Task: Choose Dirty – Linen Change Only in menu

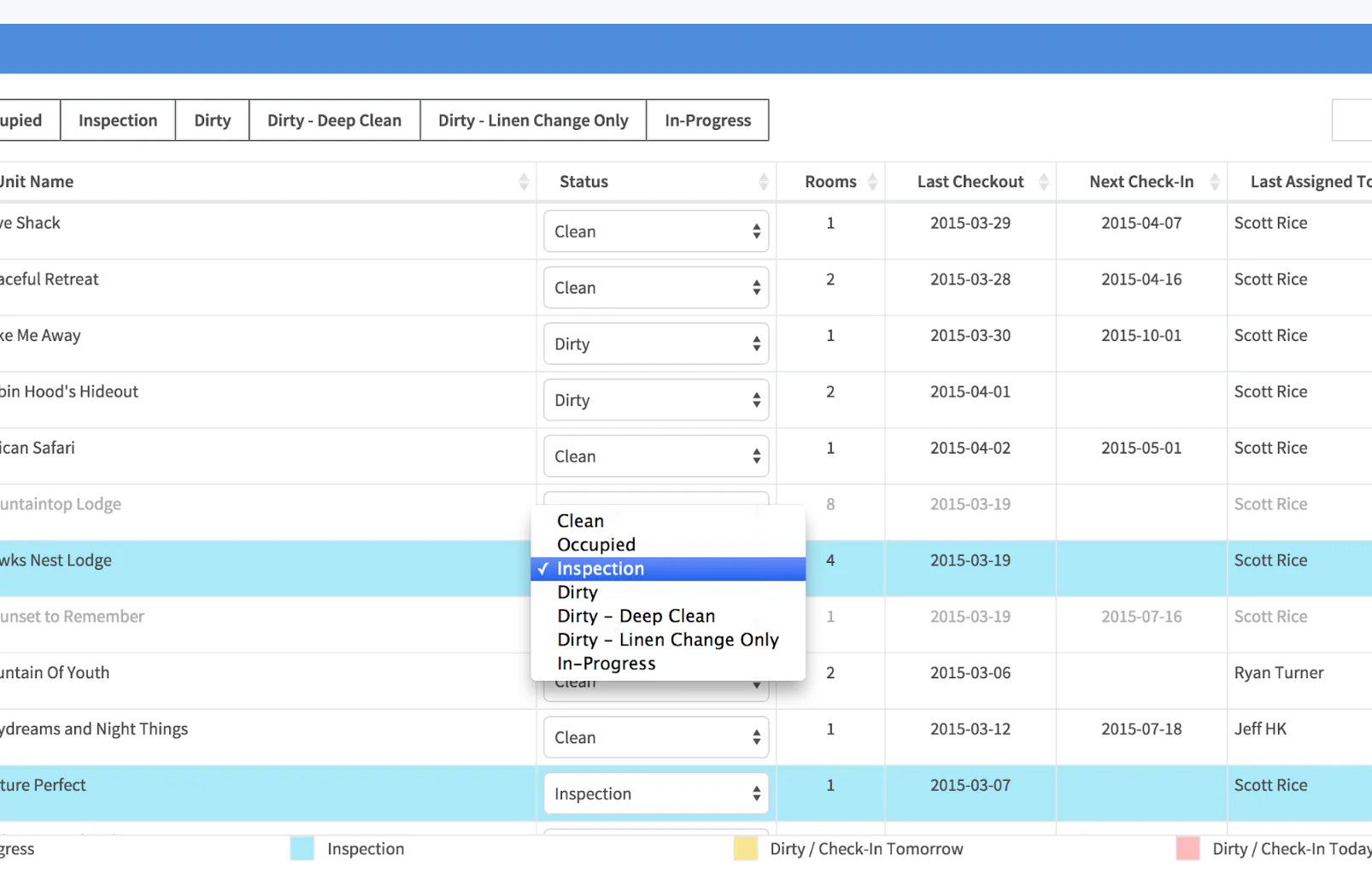Action: tap(668, 641)
